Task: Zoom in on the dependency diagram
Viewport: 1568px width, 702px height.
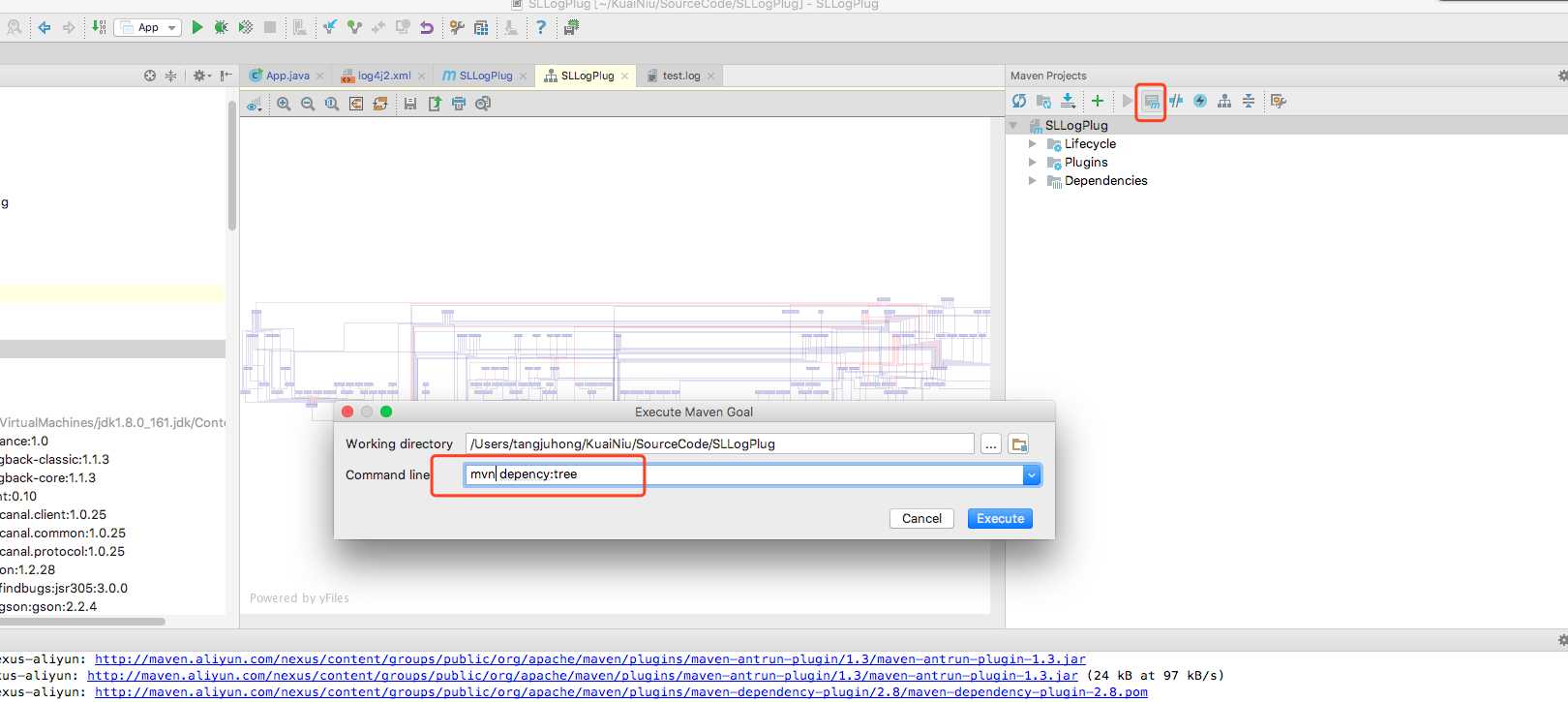Action: coord(284,104)
